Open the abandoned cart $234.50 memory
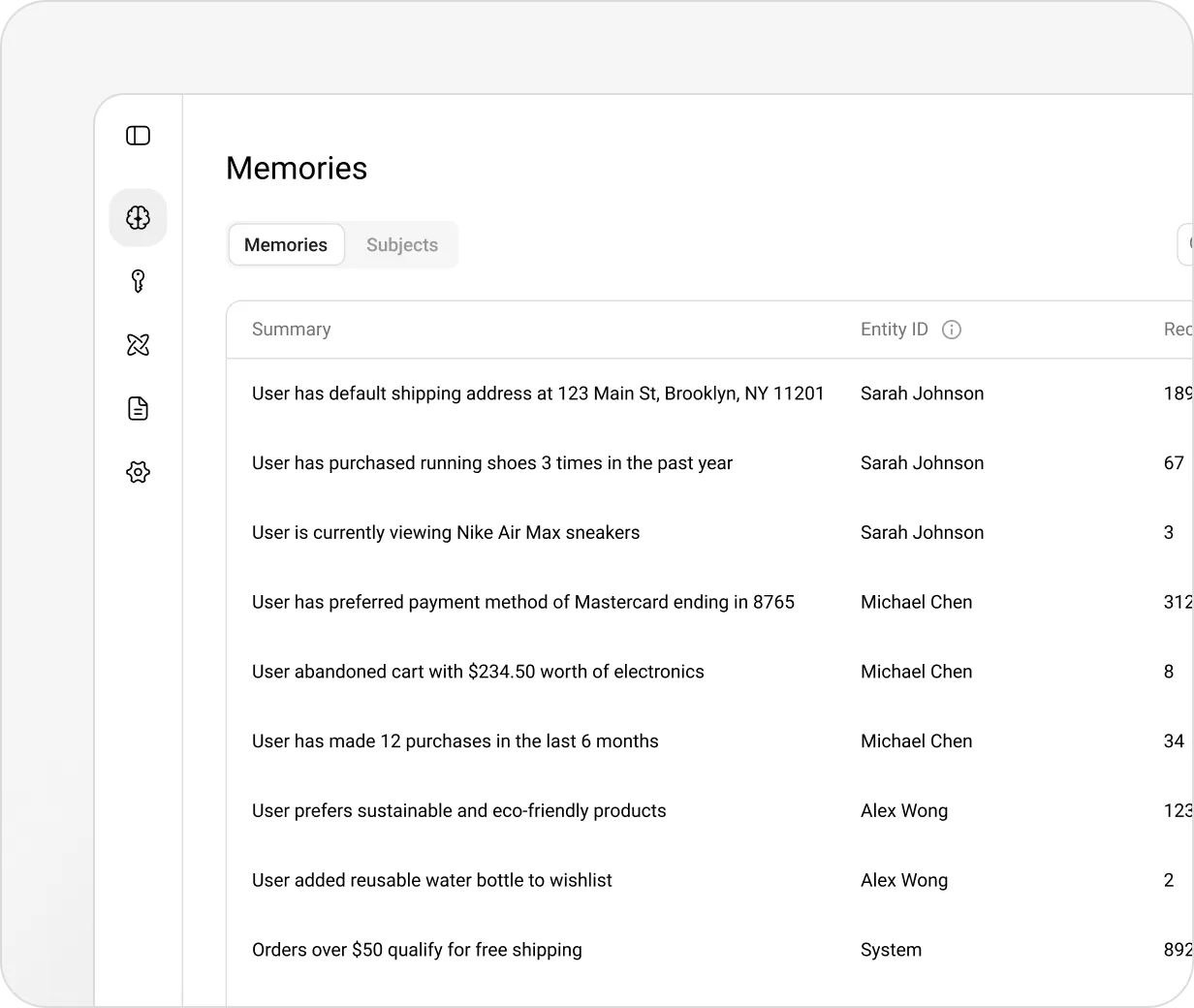The width and height of the screenshot is (1194, 1008). coord(478,672)
